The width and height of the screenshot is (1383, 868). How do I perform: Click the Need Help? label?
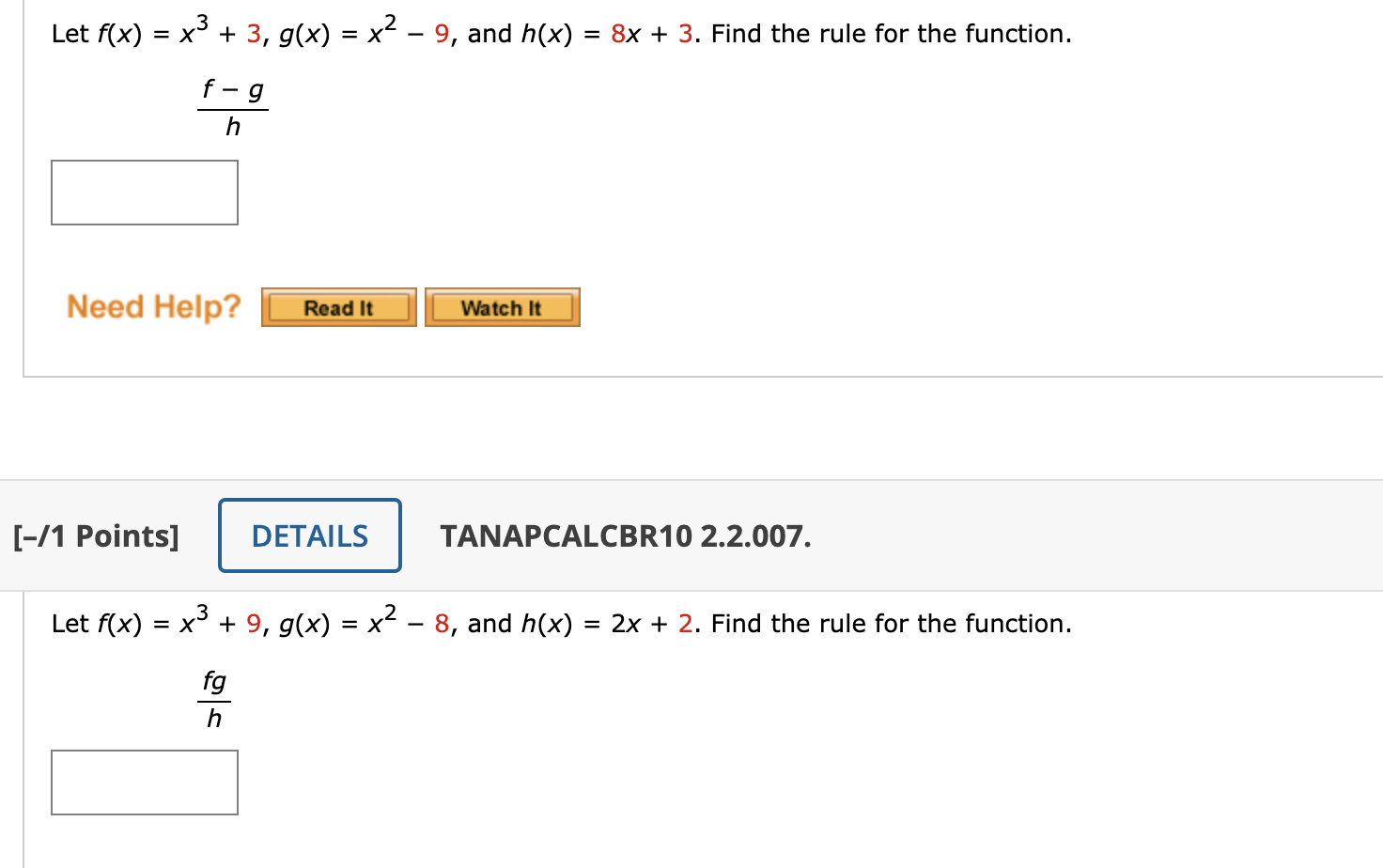(x=153, y=305)
